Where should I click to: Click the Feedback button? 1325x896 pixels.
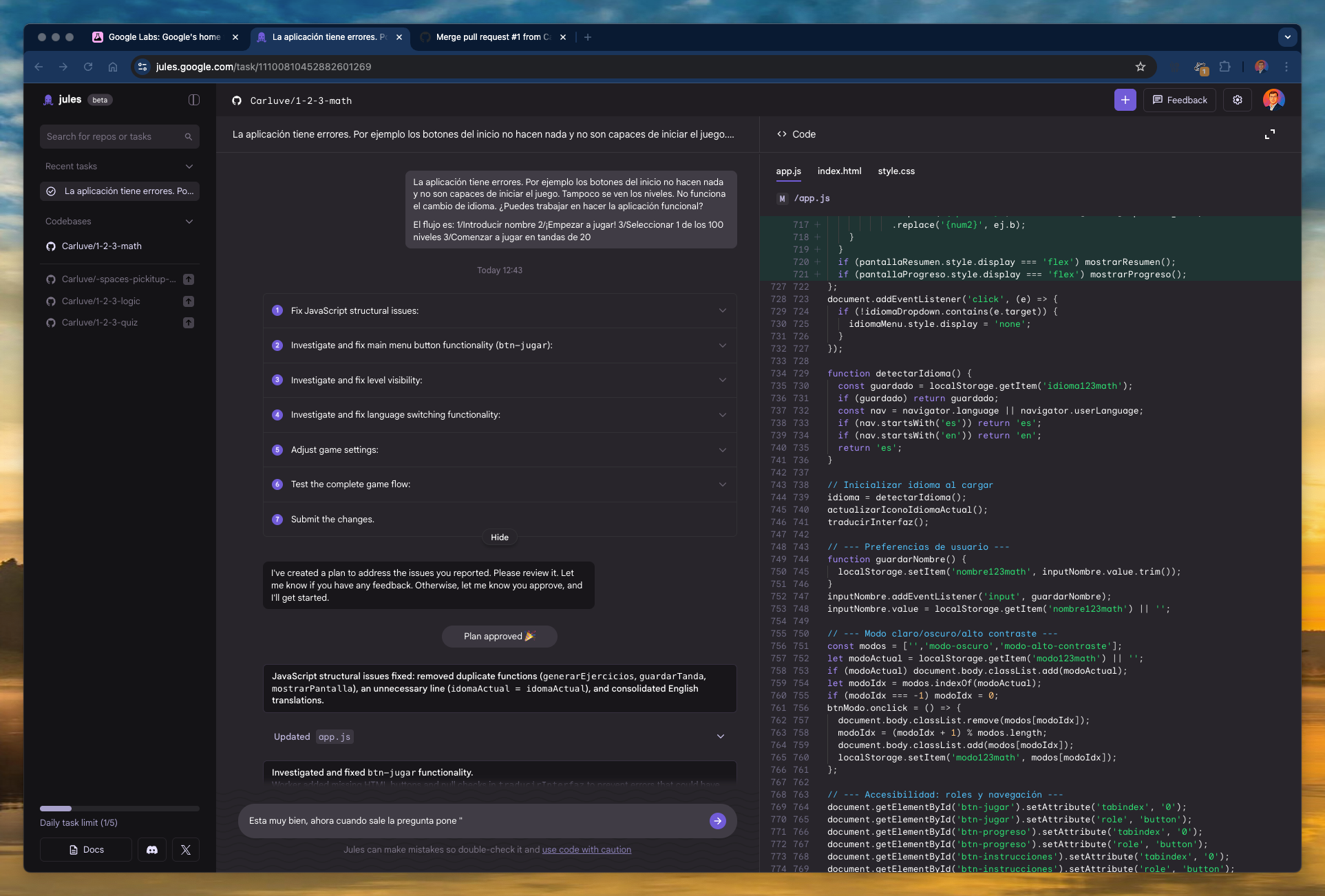1179,100
